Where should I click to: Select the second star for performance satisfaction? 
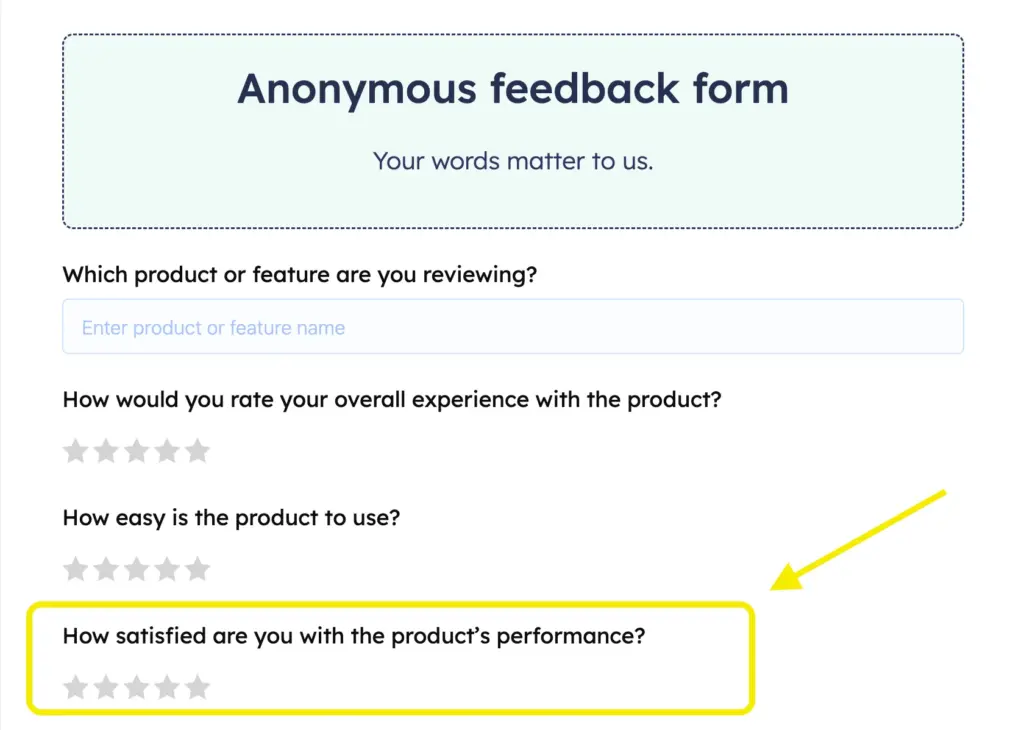pos(106,687)
